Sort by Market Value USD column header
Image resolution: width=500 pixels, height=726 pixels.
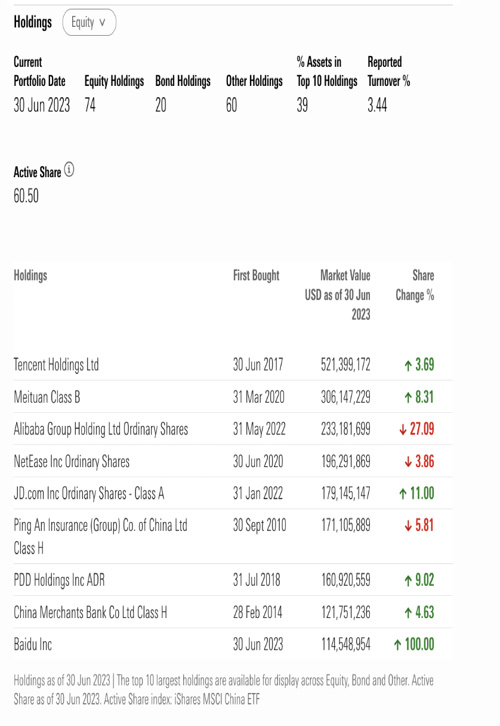coord(338,295)
